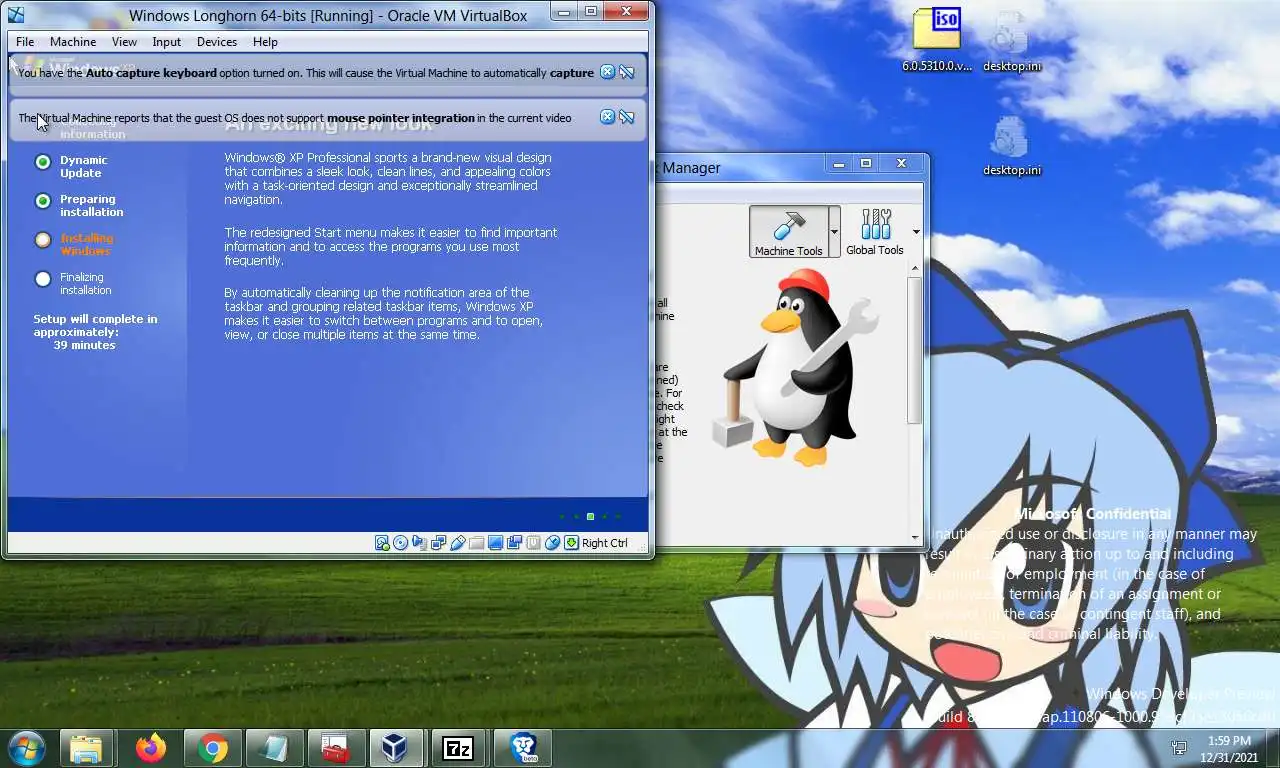1280x768 pixels.
Task: Dismiss the mouse pointer integration notification
Action: click(607, 117)
